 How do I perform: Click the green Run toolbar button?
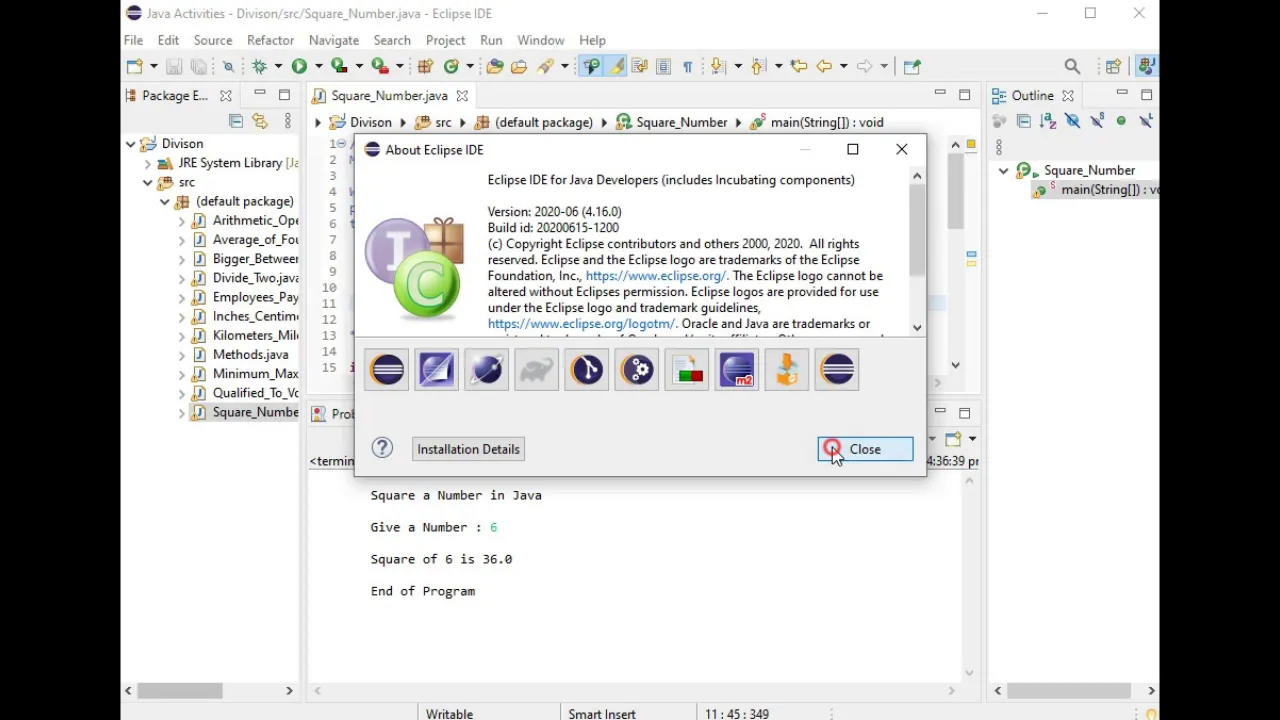299,67
